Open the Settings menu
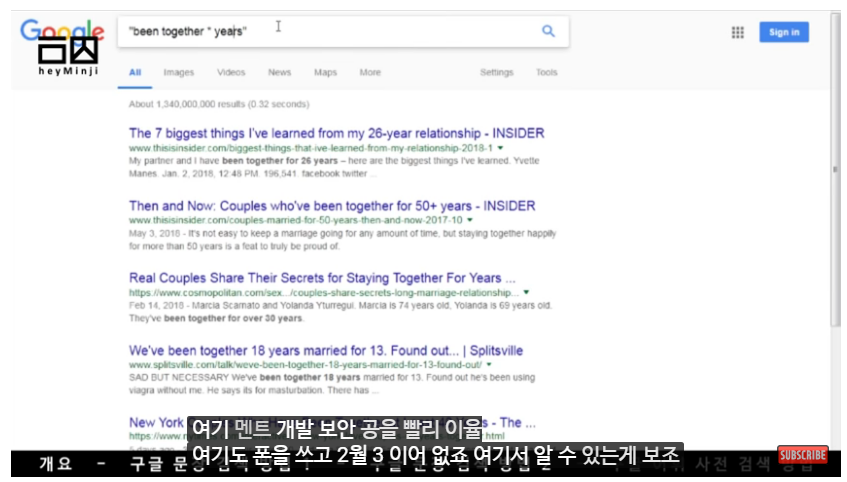The height and width of the screenshot is (482, 847). pos(496,72)
